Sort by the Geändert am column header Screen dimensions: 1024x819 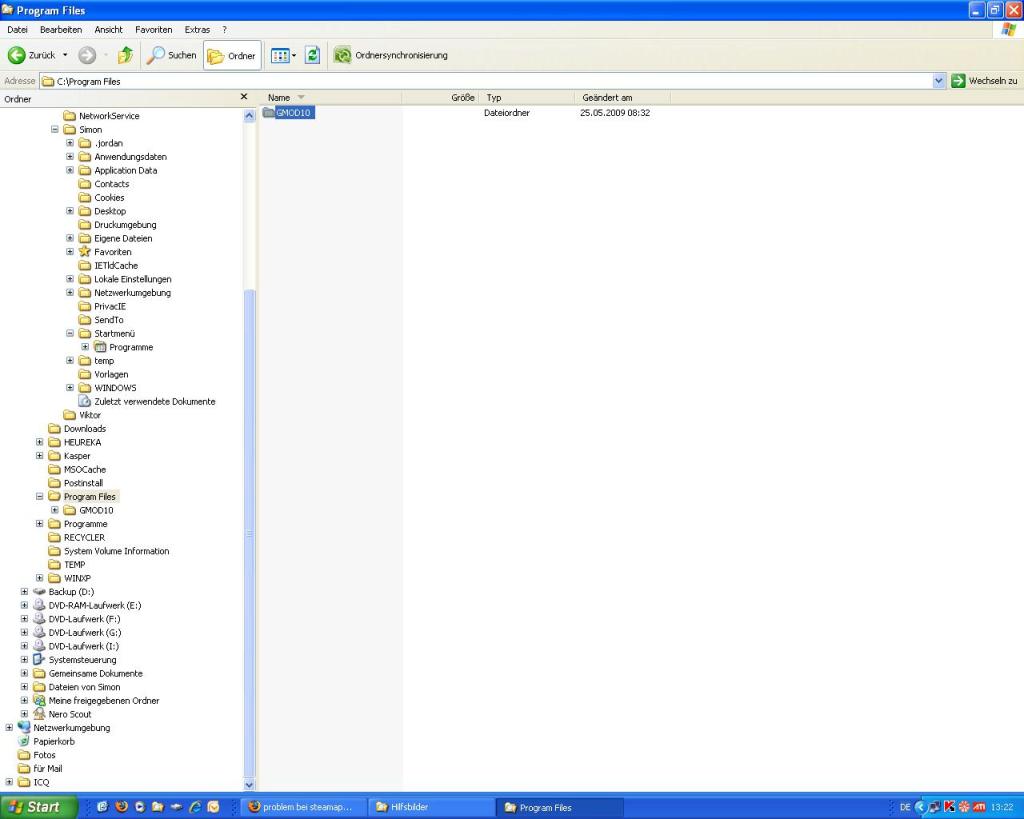(607, 98)
